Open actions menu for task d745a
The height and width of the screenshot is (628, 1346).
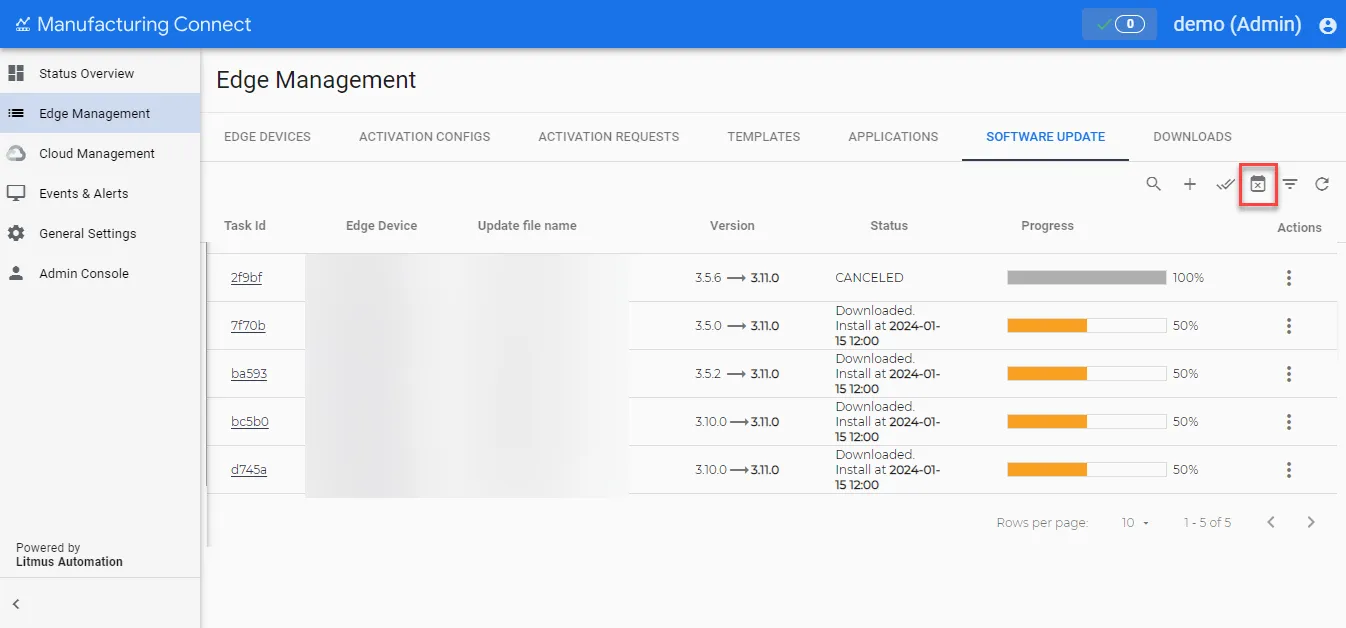pos(1289,470)
